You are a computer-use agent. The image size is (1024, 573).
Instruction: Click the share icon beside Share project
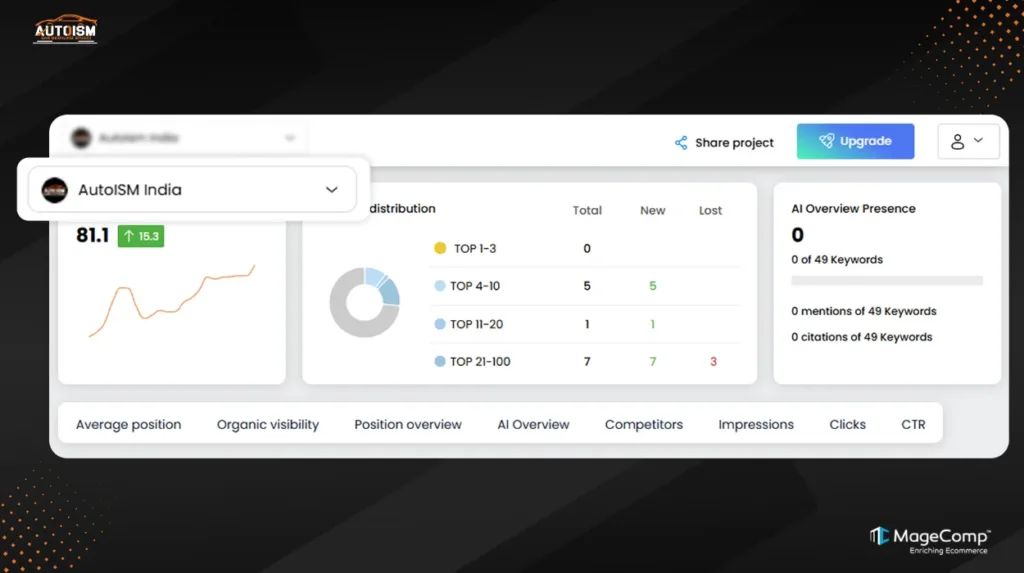681,143
